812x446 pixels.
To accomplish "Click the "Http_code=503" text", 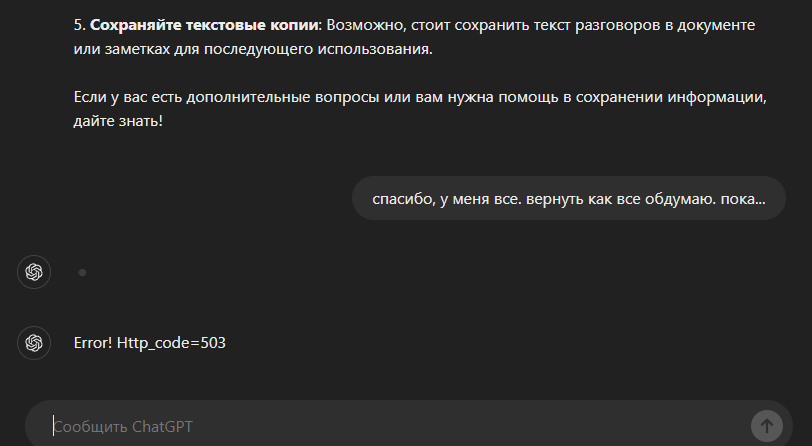I will point(171,343).
